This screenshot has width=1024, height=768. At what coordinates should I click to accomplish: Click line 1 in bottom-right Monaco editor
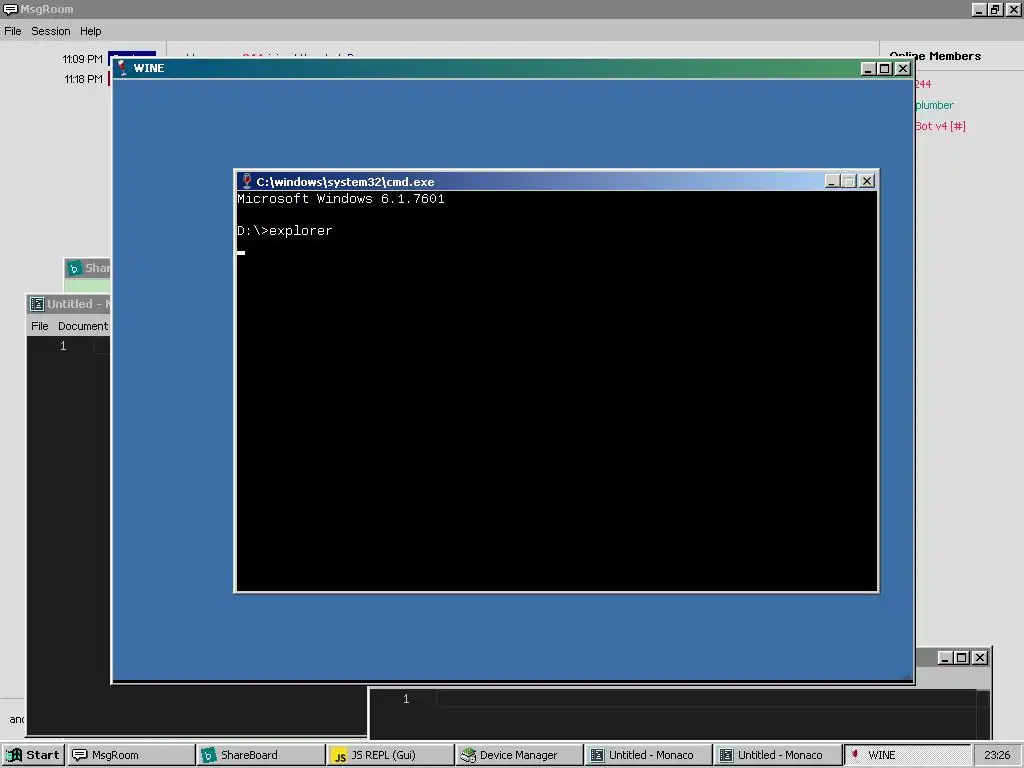(x=705, y=699)
